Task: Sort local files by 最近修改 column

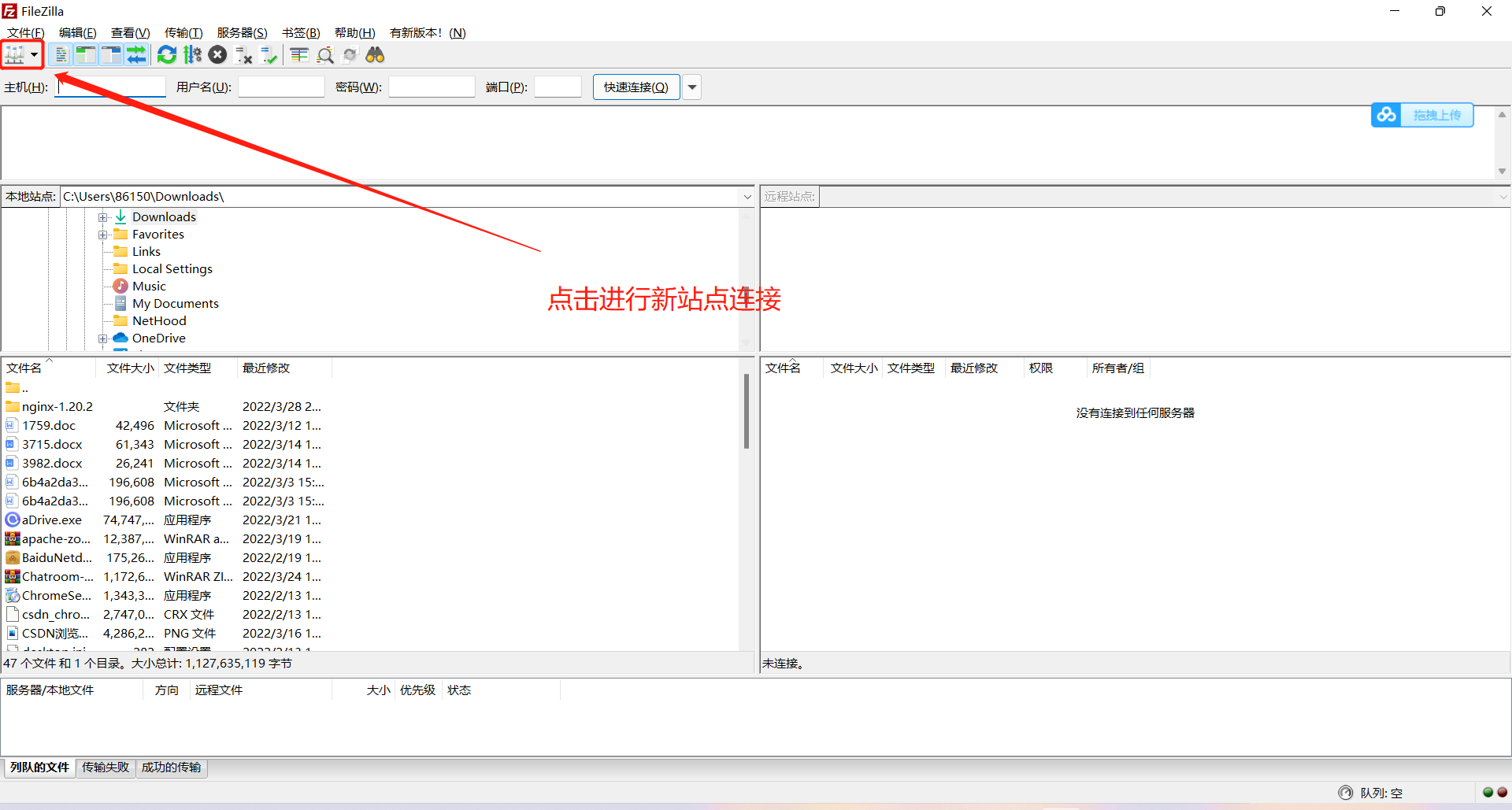Action: 284,368
